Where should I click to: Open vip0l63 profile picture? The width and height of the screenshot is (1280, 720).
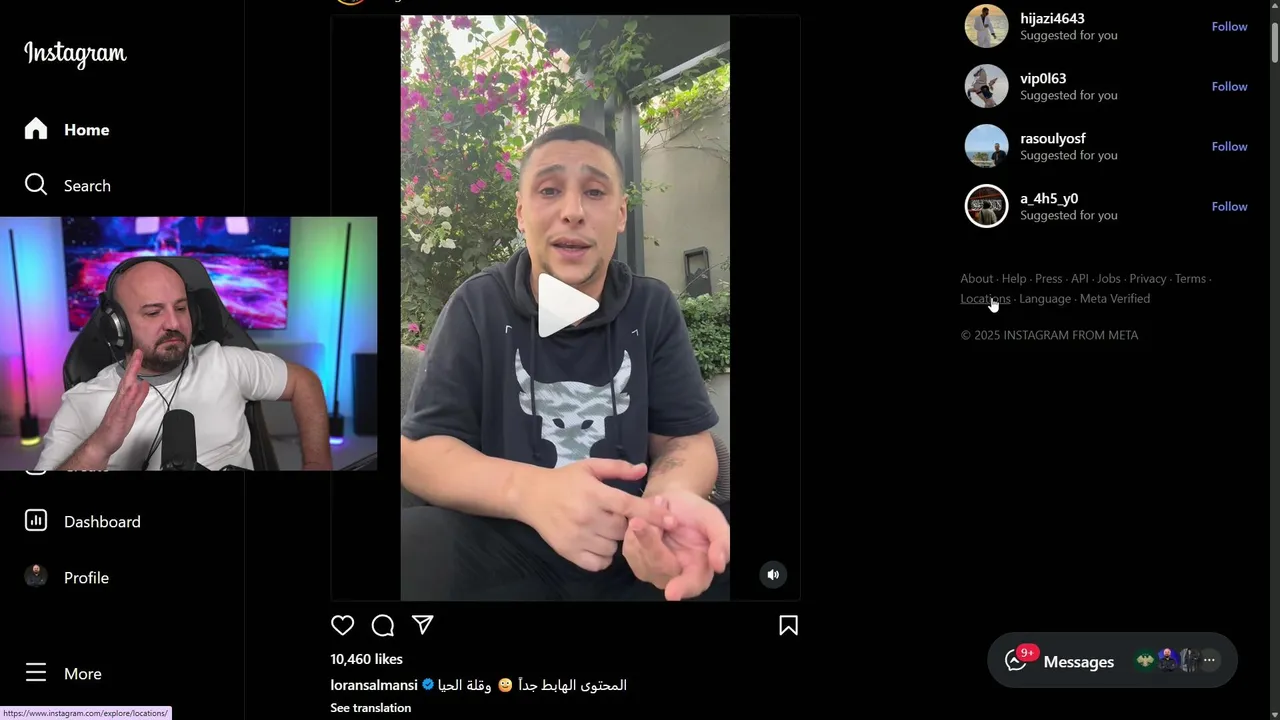point(986,86)
